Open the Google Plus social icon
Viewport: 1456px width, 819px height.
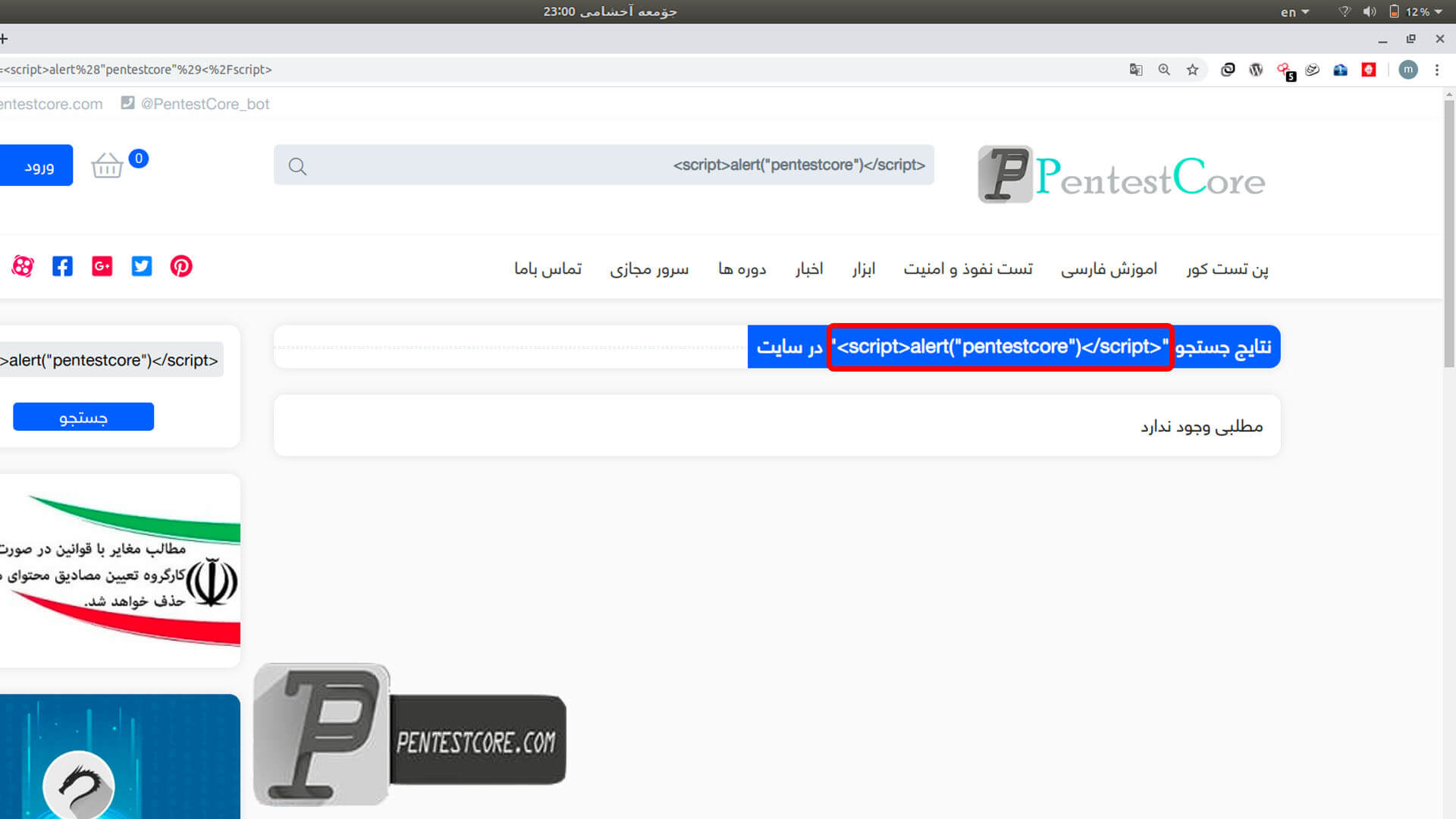(x=102, y=266)
